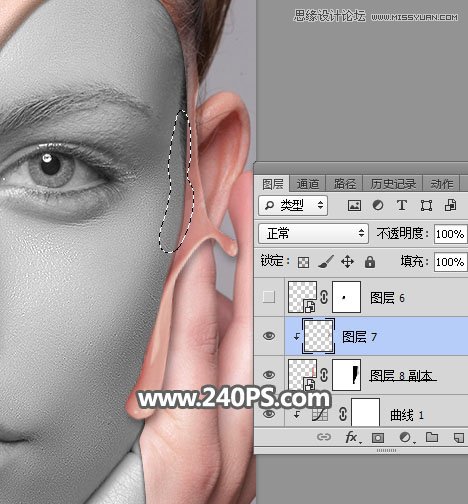Hide the 曲线 1 adjustment layer

(x=269, y=414)
